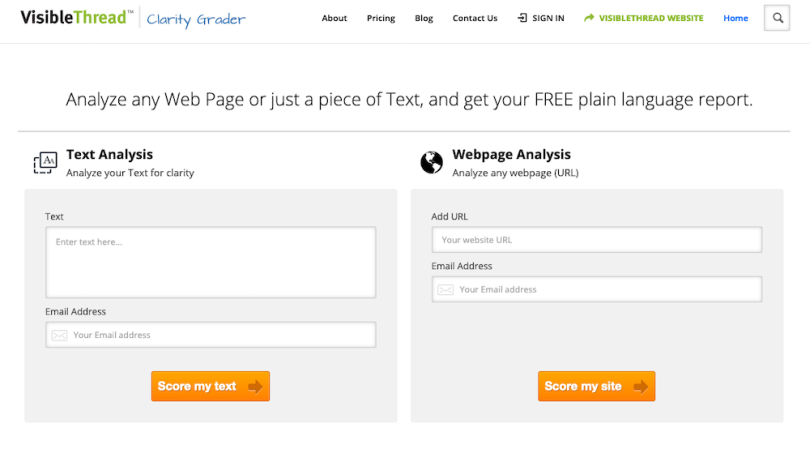Click the green arrow beside VisibleThread Website
Image resolution: width=810 pixels, height=449 pixels.
[589, 18]
